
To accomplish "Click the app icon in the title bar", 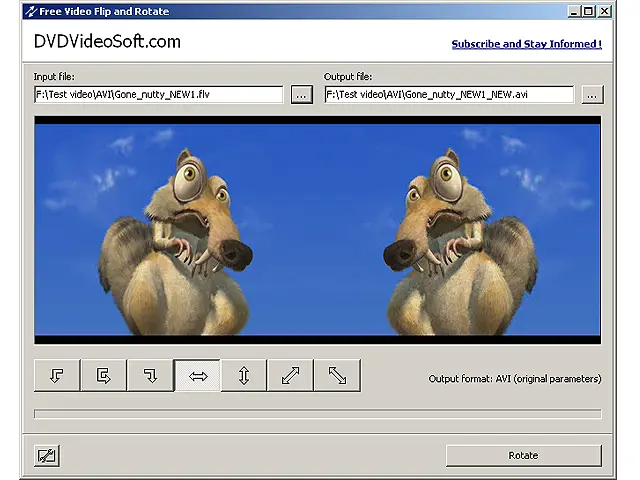I will (31, 11).
